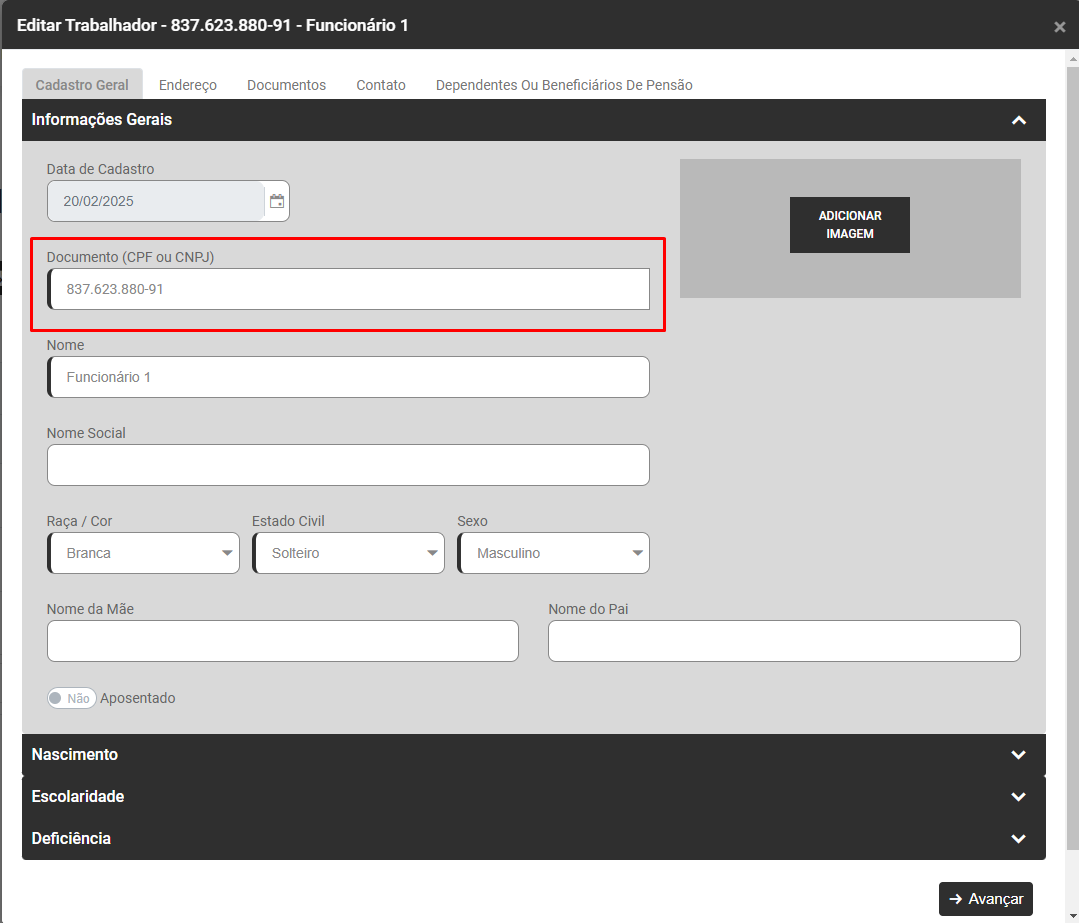Open the Estado Civil dropdown
The height and width of the screenshot is (923, 1079).
click(349, 553)
